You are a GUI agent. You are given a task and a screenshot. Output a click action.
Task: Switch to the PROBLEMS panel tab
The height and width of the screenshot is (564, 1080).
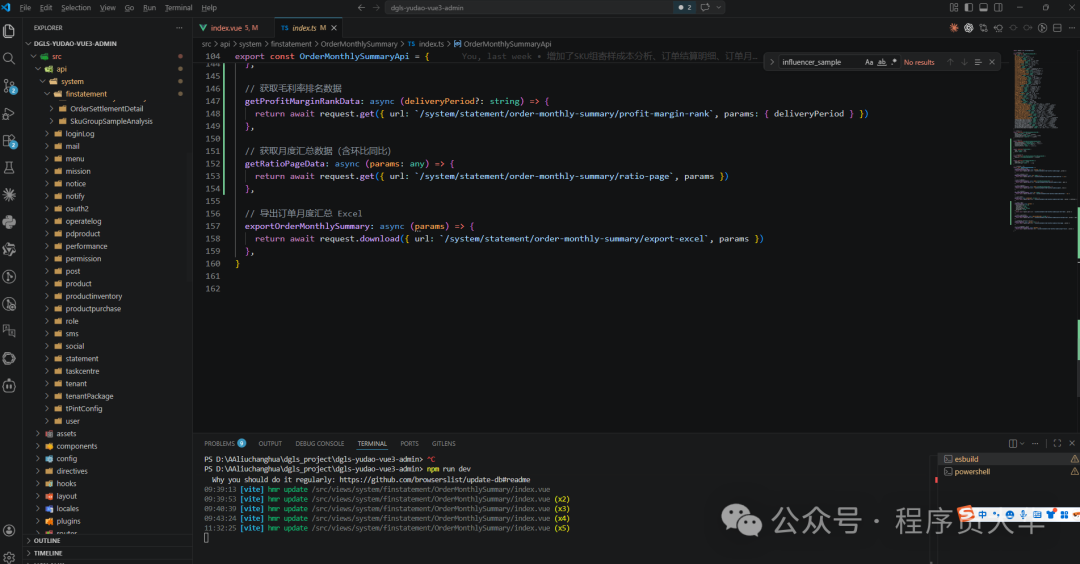219,443
